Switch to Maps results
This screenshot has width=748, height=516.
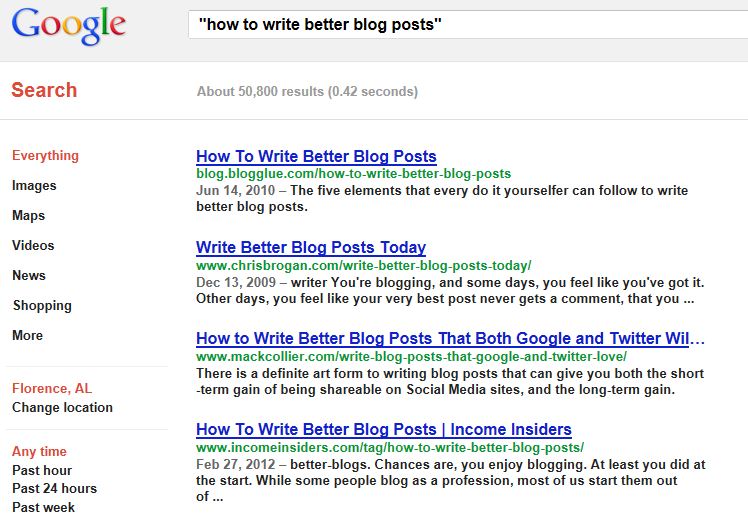coord(29,216)
